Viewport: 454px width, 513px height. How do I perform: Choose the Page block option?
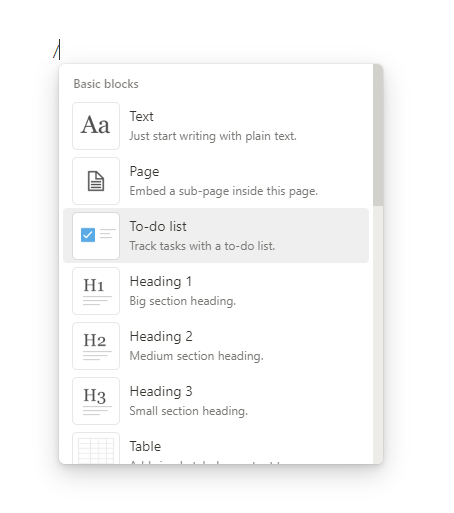tap(216, 181)
